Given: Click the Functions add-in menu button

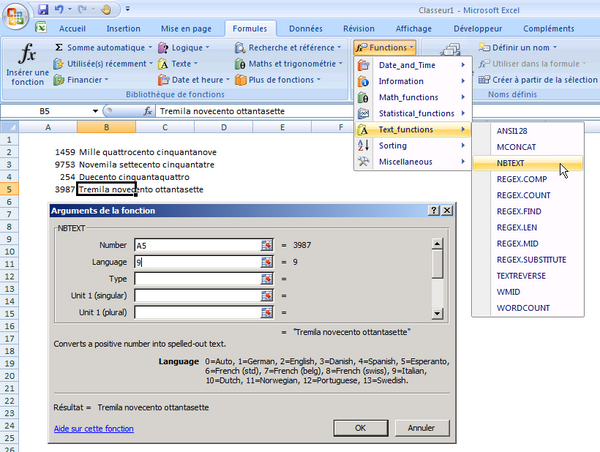Looking at the screenshot, I should pos(385,47).
